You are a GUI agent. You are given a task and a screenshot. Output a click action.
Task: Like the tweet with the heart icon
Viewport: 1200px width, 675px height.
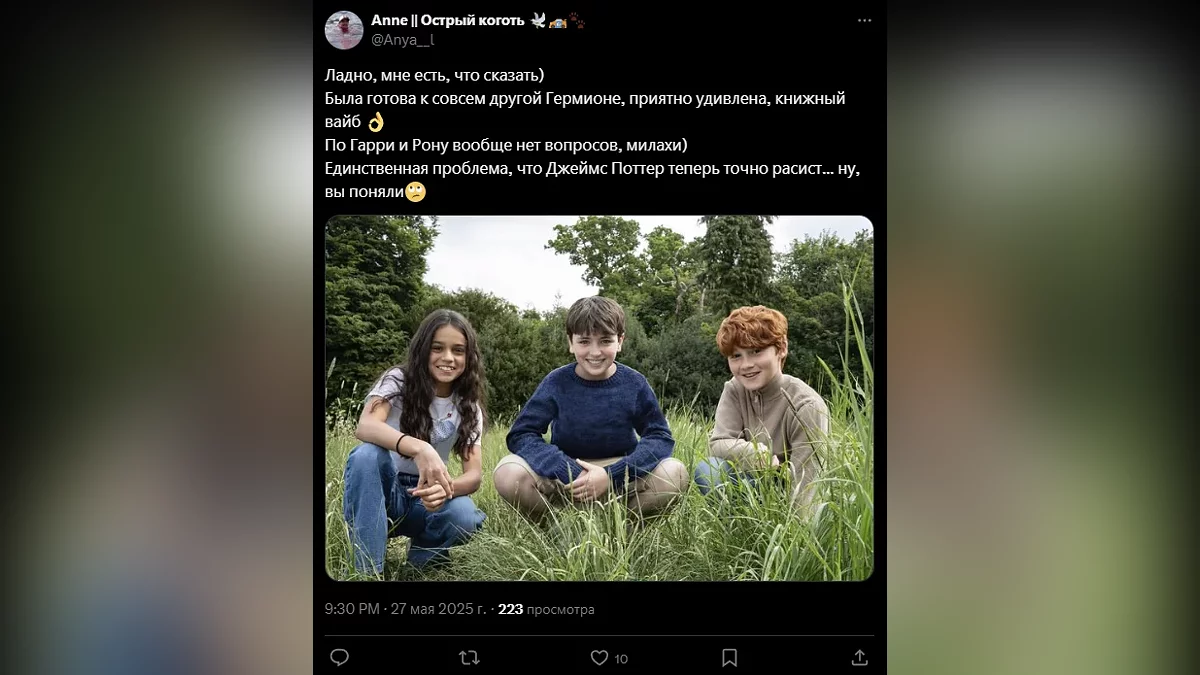click(599, 657)
